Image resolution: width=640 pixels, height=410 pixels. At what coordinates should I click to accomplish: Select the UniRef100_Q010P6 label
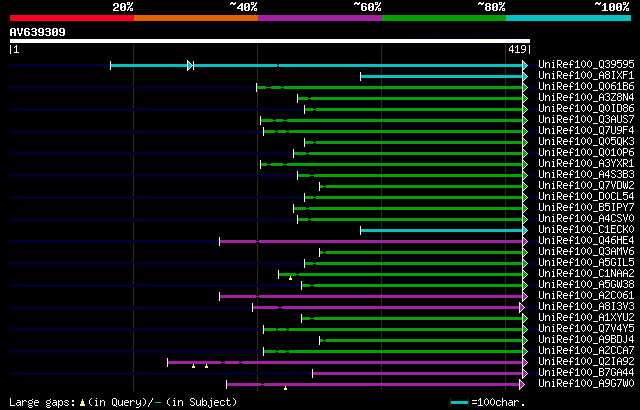click(x=586, y=153)
